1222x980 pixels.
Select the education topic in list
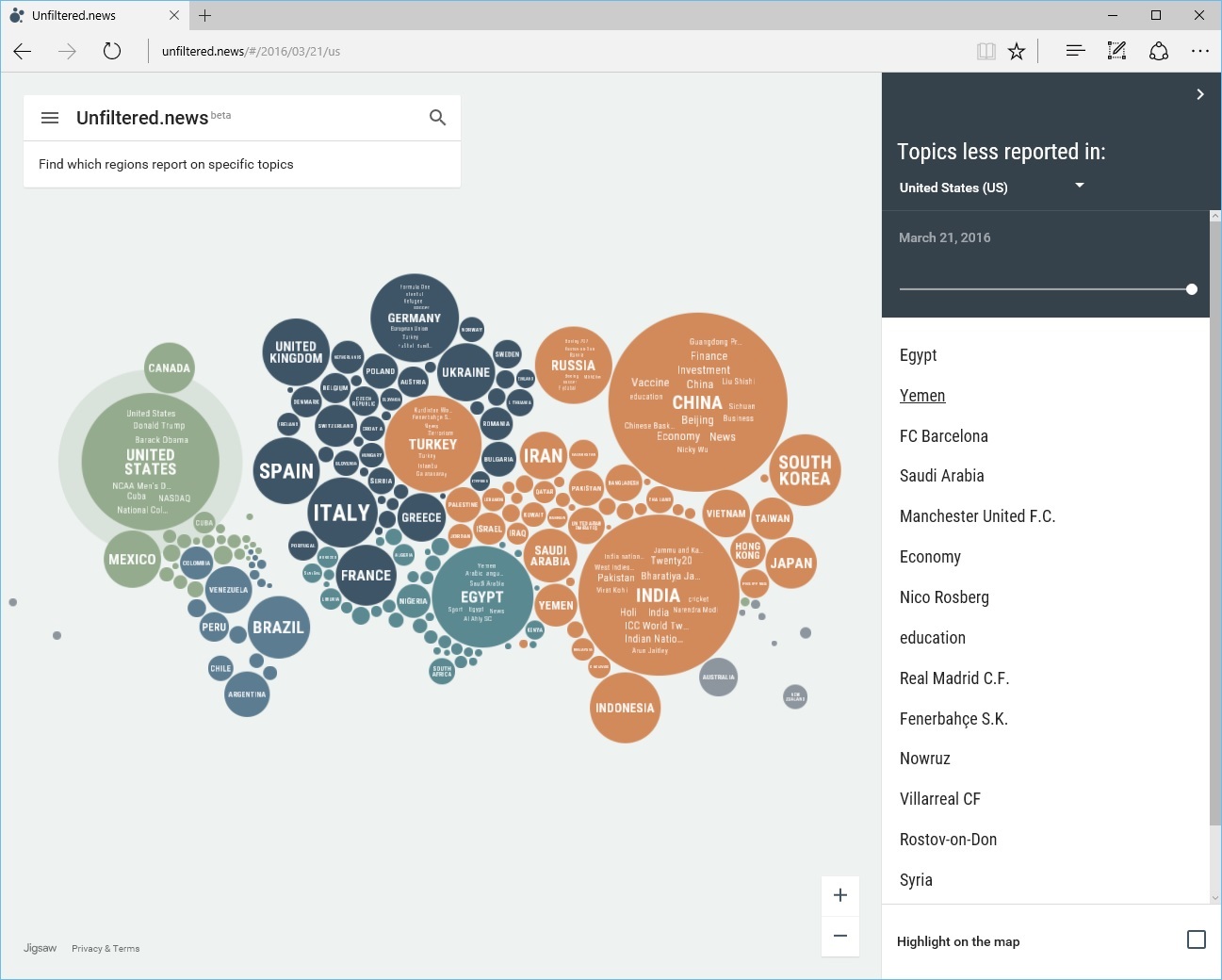coord(932,638)
